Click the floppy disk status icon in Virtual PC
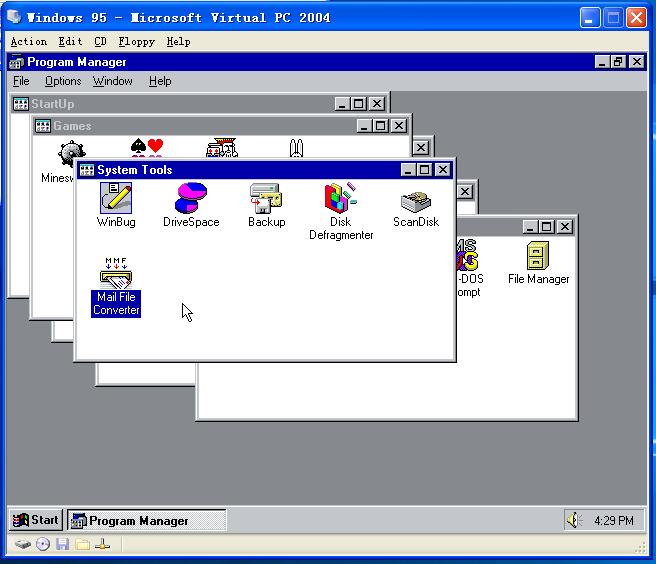656x564 pixels. [63, 544]
